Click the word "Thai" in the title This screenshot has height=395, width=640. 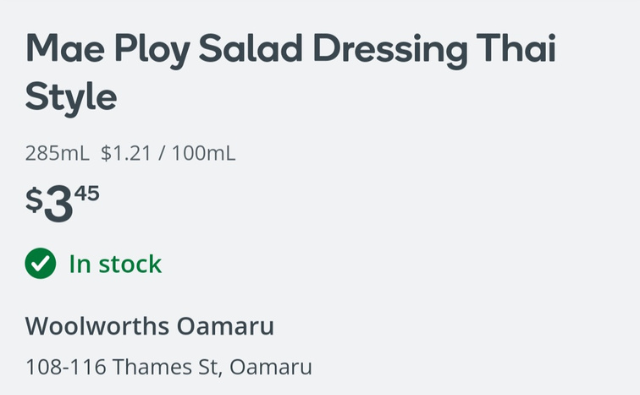(516, 48)
